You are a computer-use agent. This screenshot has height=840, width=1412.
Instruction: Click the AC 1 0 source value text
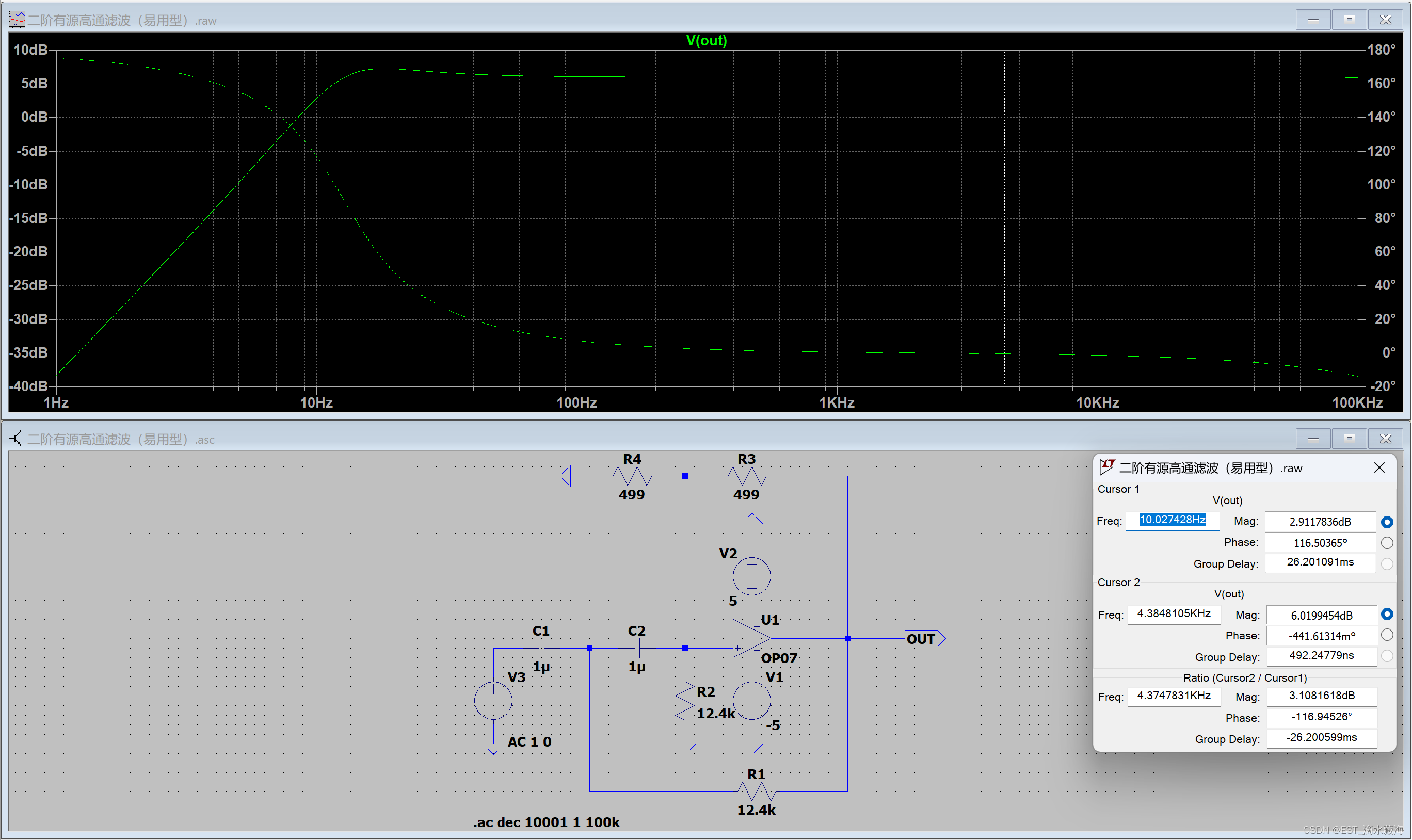529,741
